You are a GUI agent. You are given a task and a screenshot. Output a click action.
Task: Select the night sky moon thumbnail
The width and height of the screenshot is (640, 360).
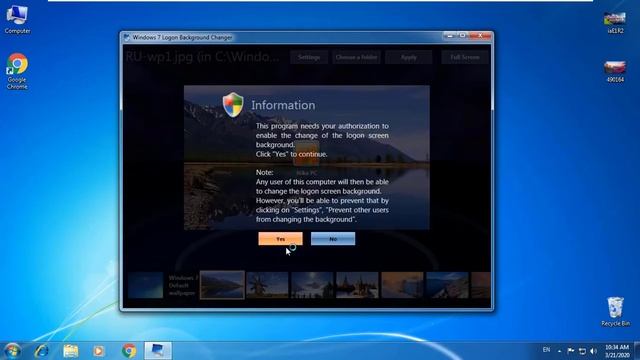click(312, 285)
